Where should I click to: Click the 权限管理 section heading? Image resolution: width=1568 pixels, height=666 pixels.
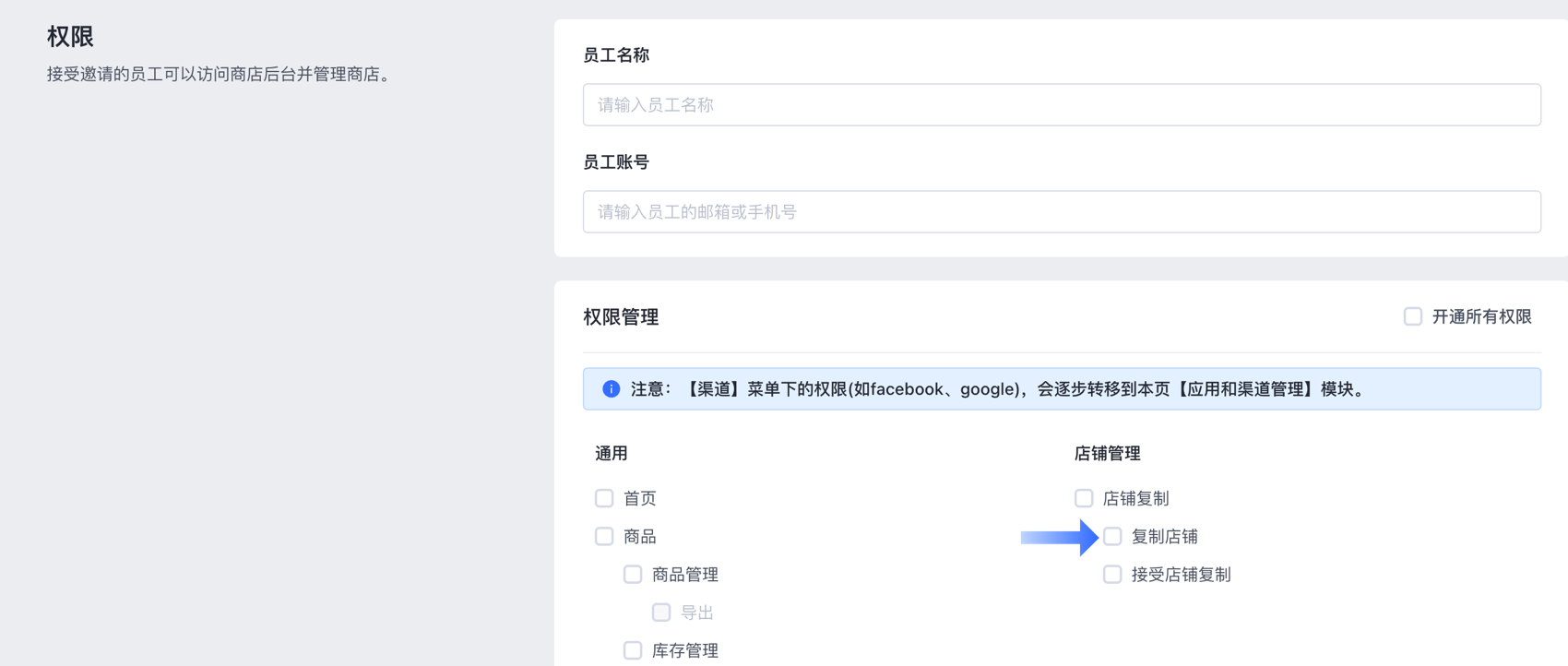point(621,317)
